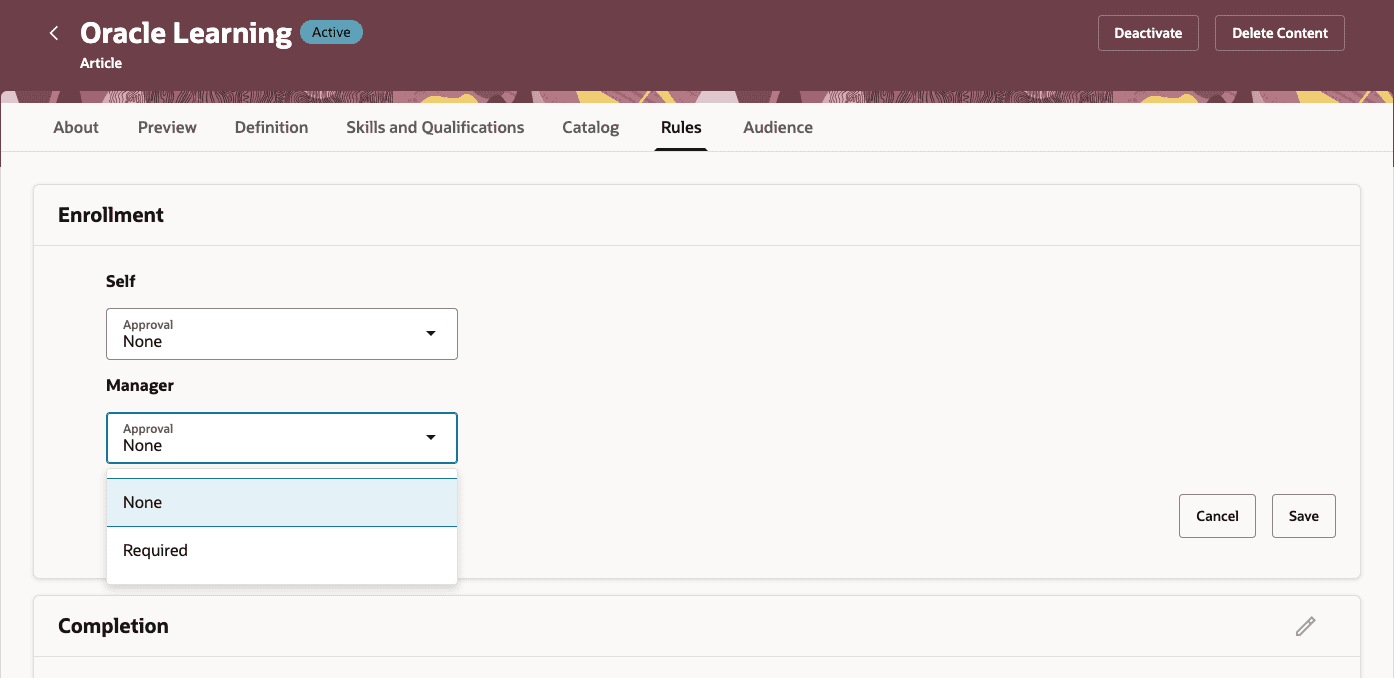Screen dimensions: 1394x678
Task: Click the Completion section edit pencil icon
Action: coord(1305,626)
